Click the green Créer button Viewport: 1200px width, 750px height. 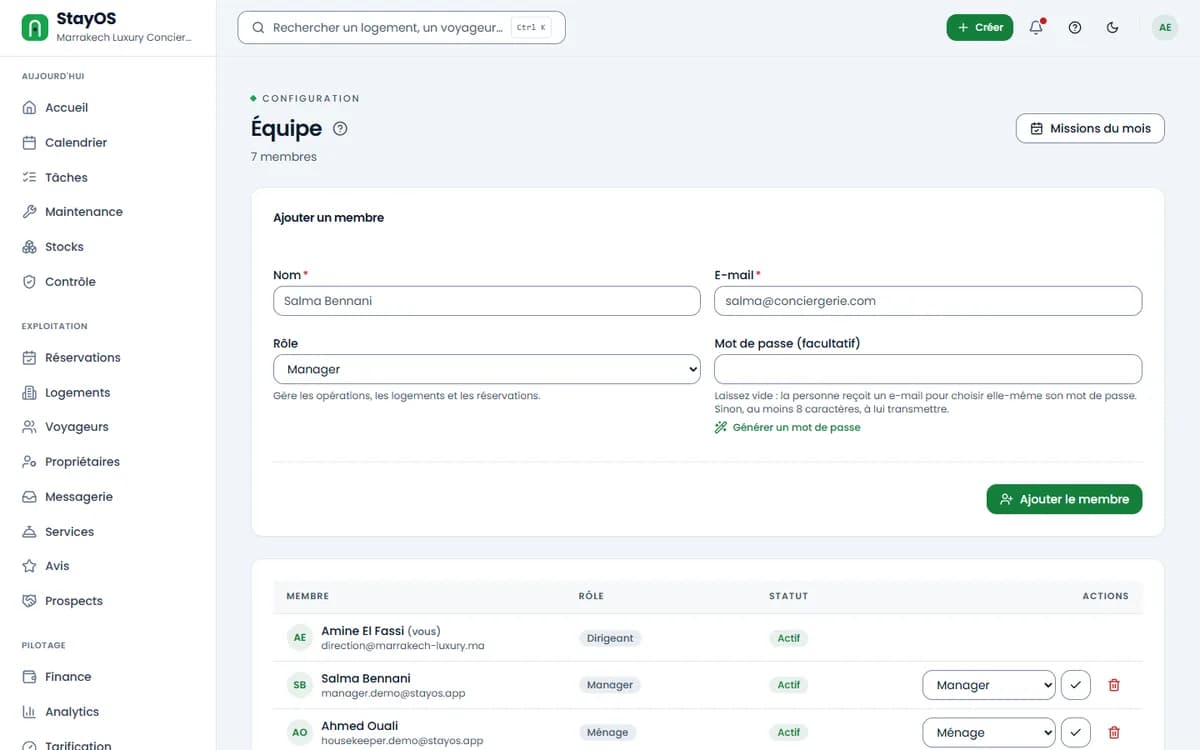pyautogui.click(x=980, y=28)
